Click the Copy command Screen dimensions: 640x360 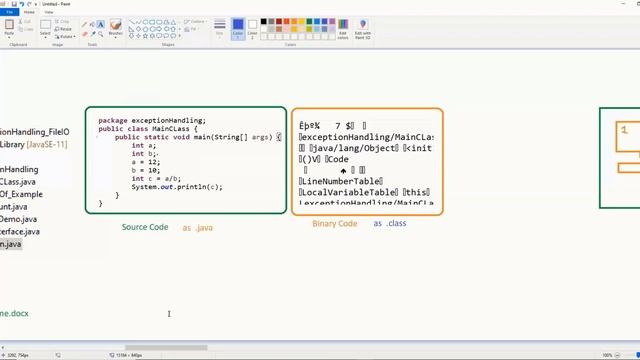pos(26,29)
